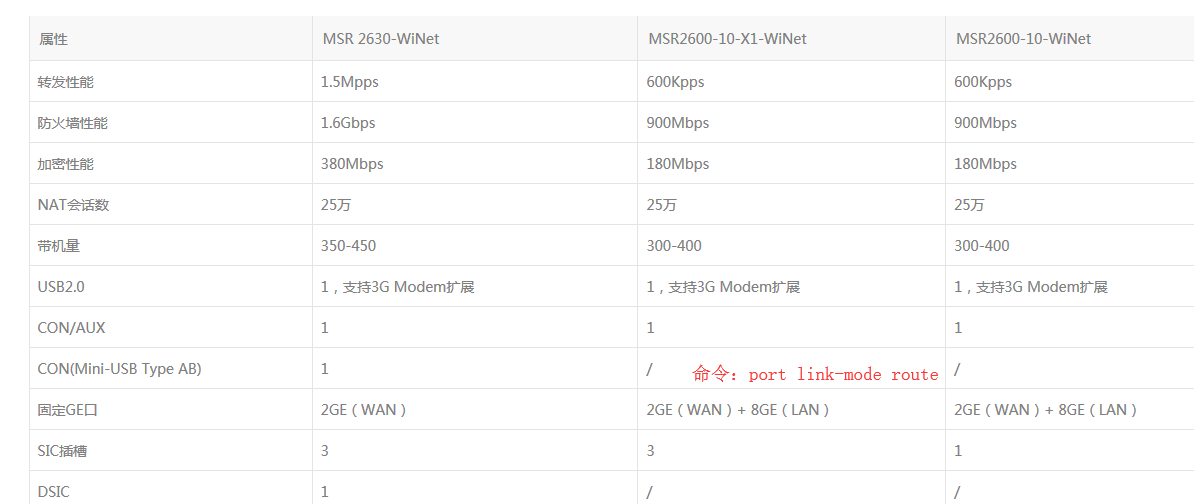
Task: Select the SIC插槽 row label
Action: coord(62,451)
